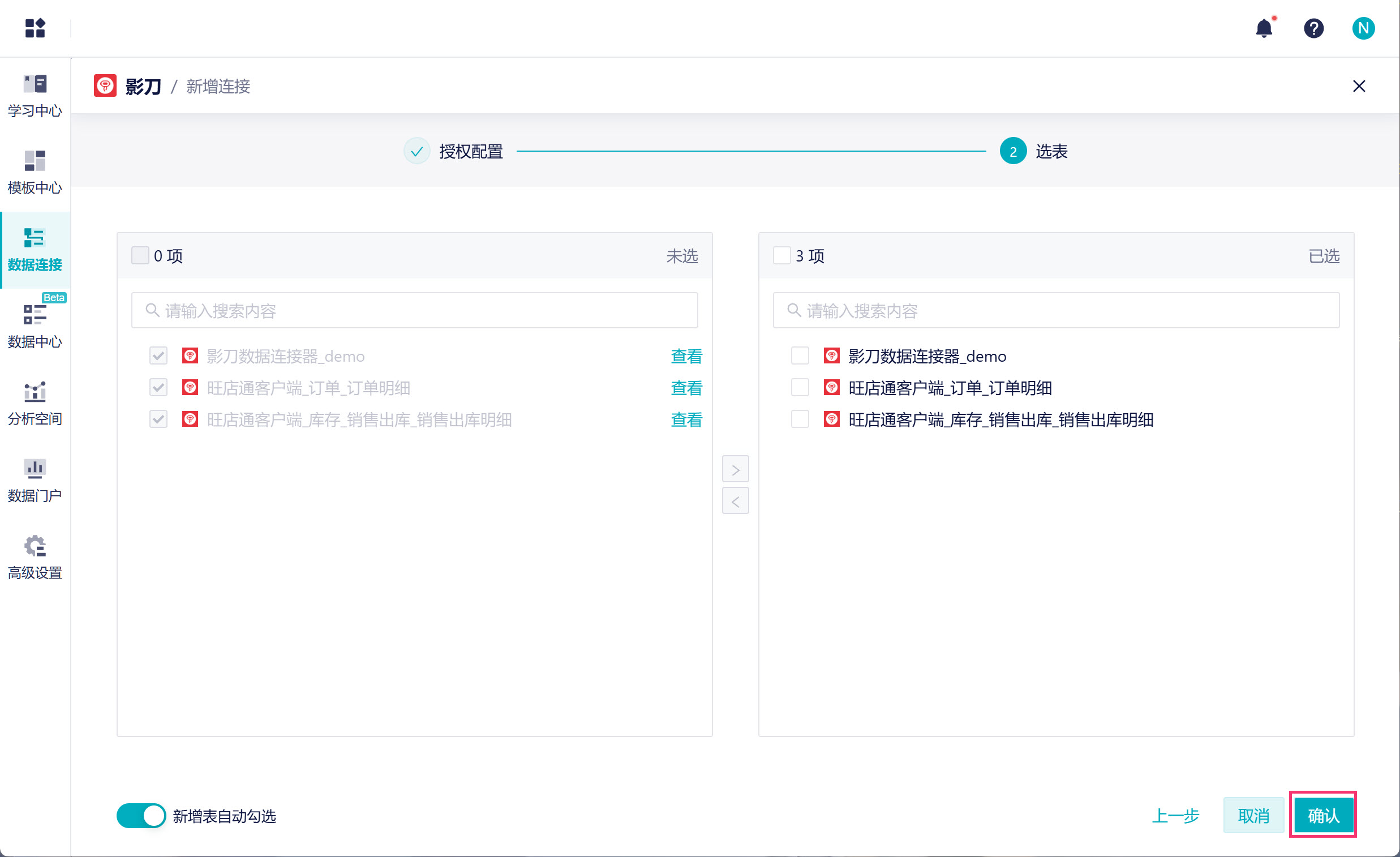Click 影刀数据连接器_demo text in 已选 list
This screenshot has height=857, width=1400.
pos(927,356)
